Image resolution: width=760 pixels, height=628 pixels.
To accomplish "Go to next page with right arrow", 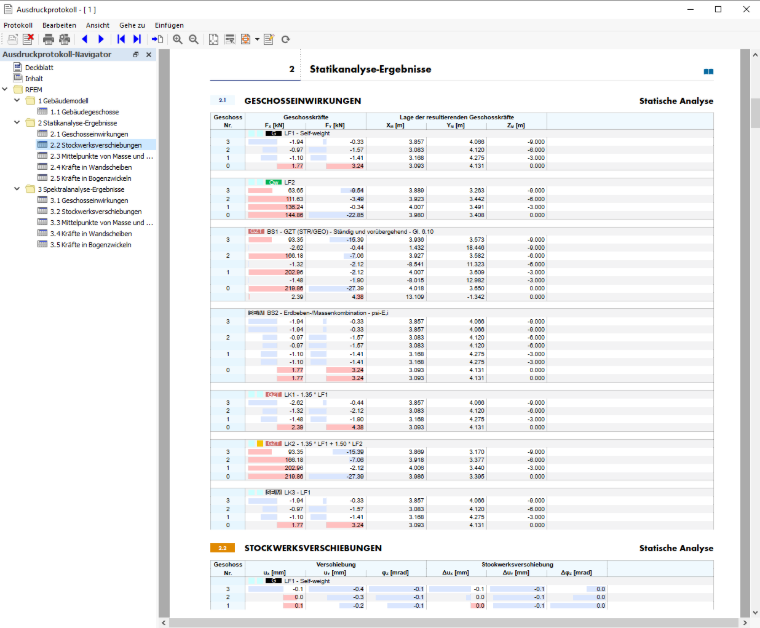I will point(101,39).
